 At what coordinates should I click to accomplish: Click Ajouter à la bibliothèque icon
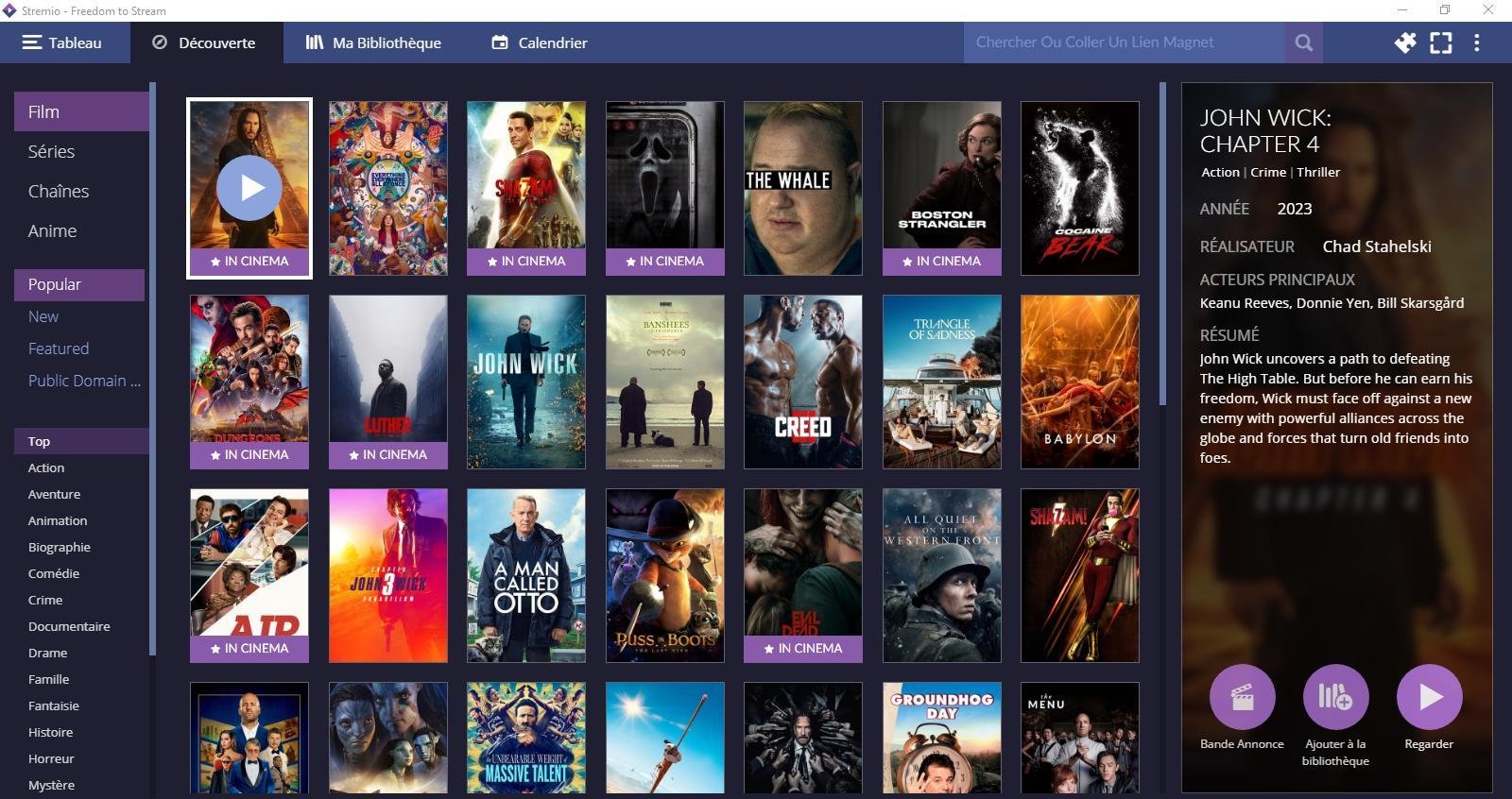coord(1335,697)
